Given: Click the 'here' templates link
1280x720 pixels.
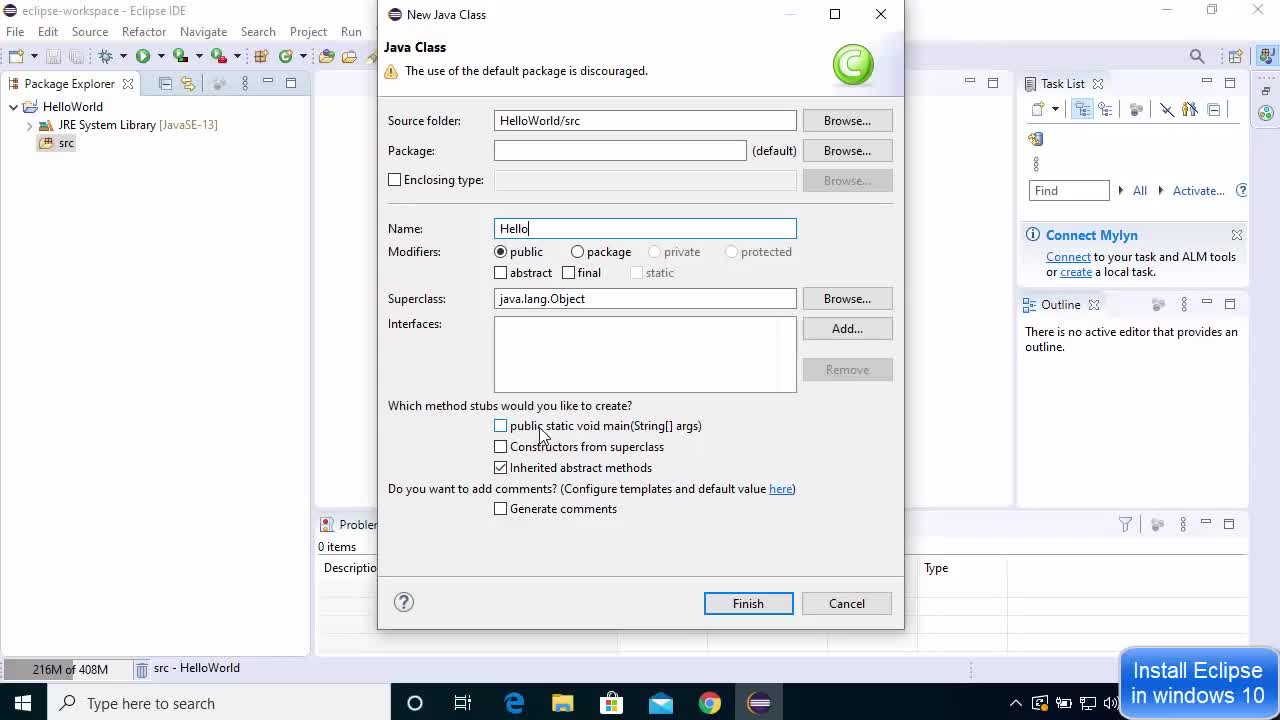Looking at the screenshot, I should click(780, 489).
